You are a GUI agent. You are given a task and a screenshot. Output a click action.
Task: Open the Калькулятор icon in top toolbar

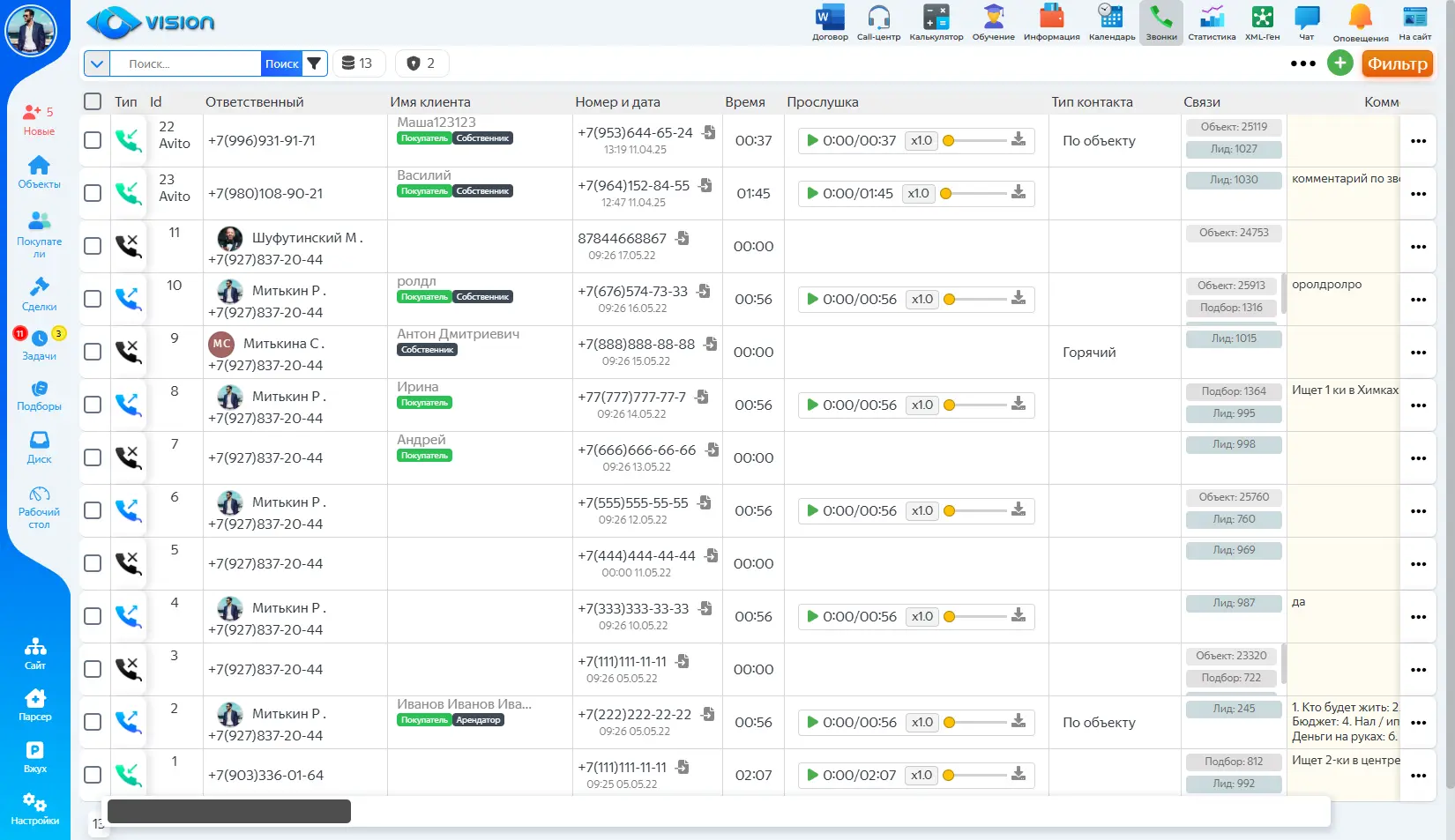(936, 18)
